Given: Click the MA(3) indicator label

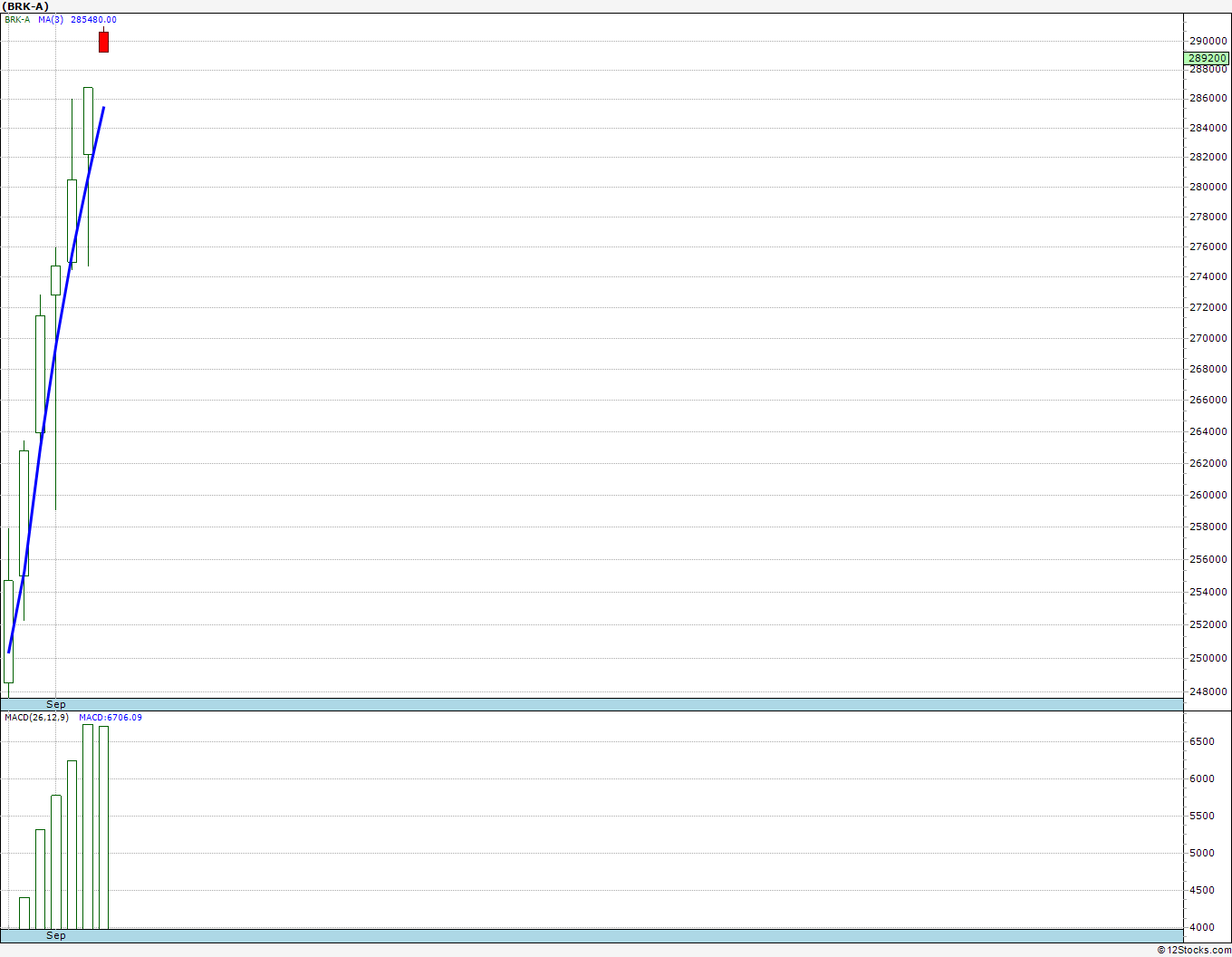Looking at the screenshot, I should [51, 19].
